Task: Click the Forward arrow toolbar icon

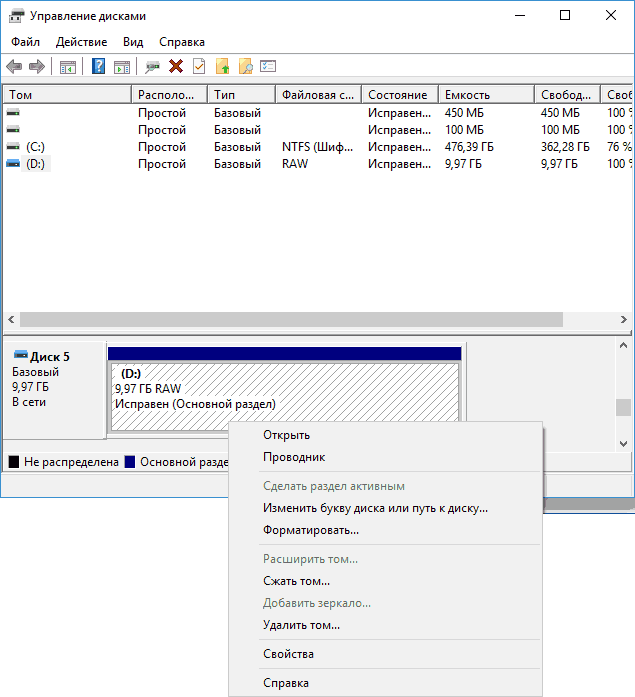Action: pyautogui.click(x=37, y=67)
